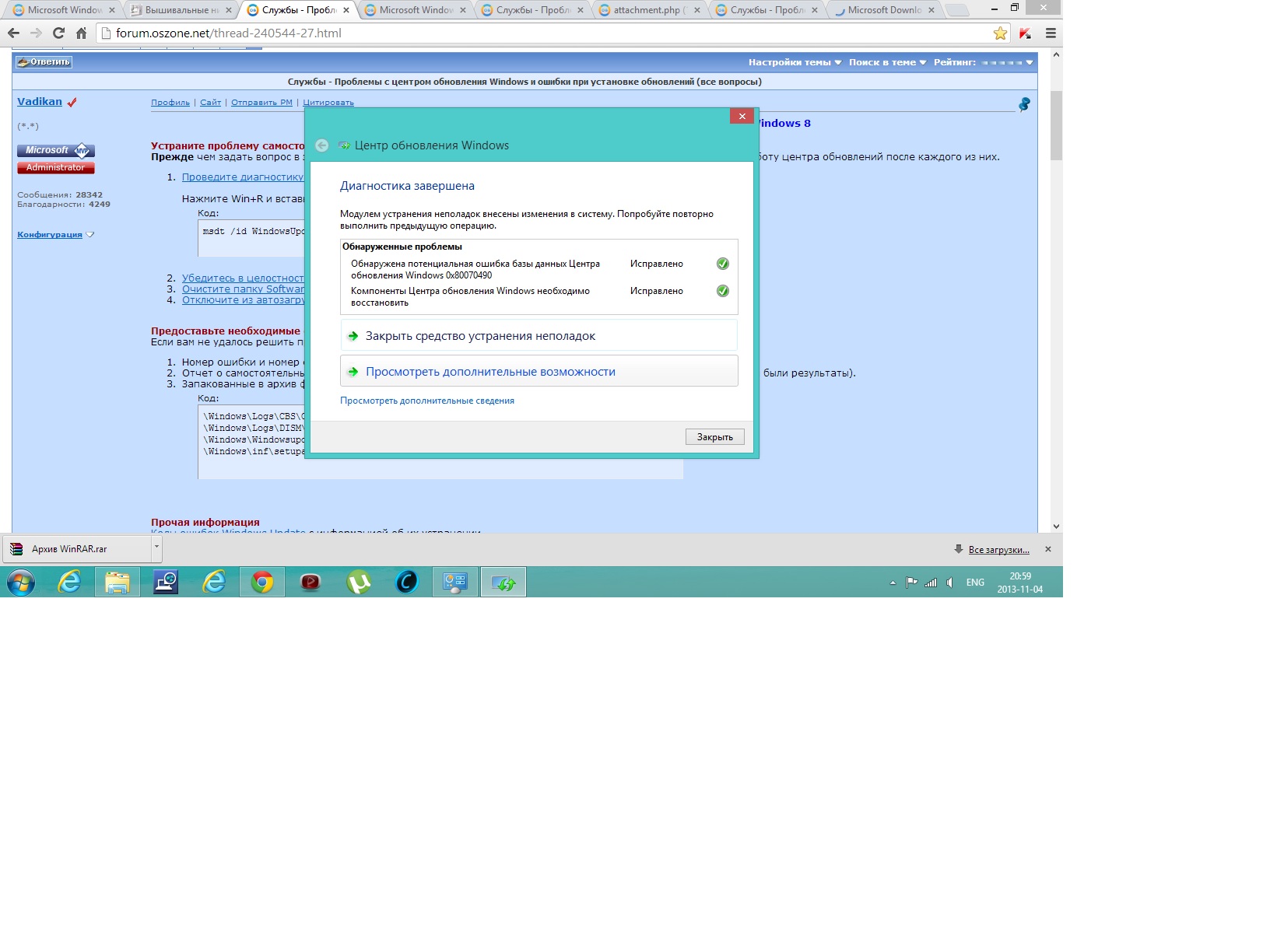Viewport: 1270px width, 952px height.
Task: Click the ENG input language indicator
Action: (x=975, y=583)
